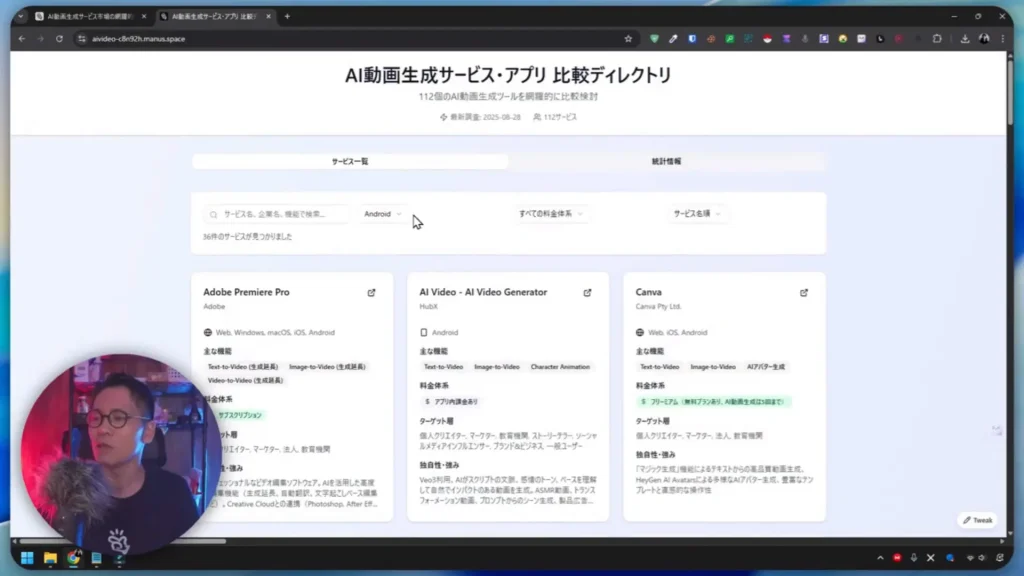Click the Character Animation feature tag

click(560, 367)
